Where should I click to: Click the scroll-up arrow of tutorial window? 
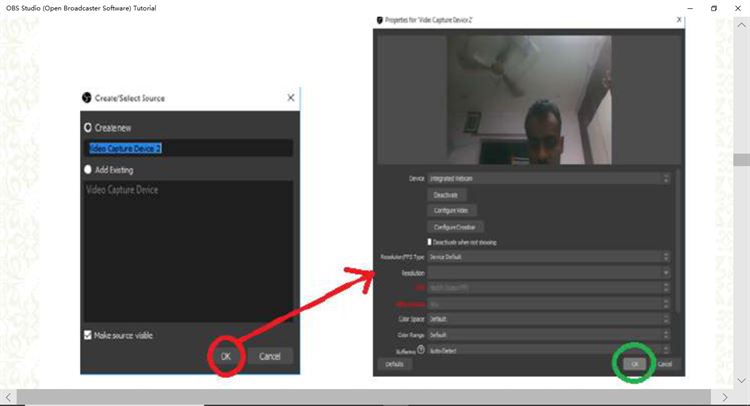pos(741,26)
